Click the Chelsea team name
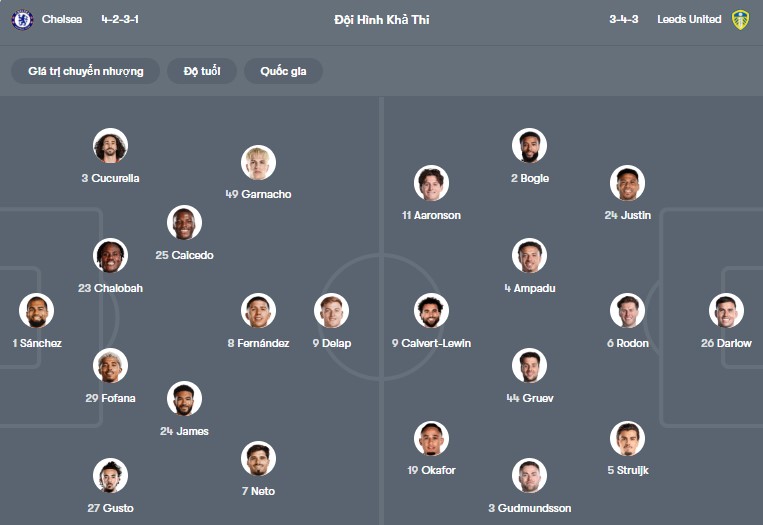Viewport: 763px width, 525px height. click(62, 19)
